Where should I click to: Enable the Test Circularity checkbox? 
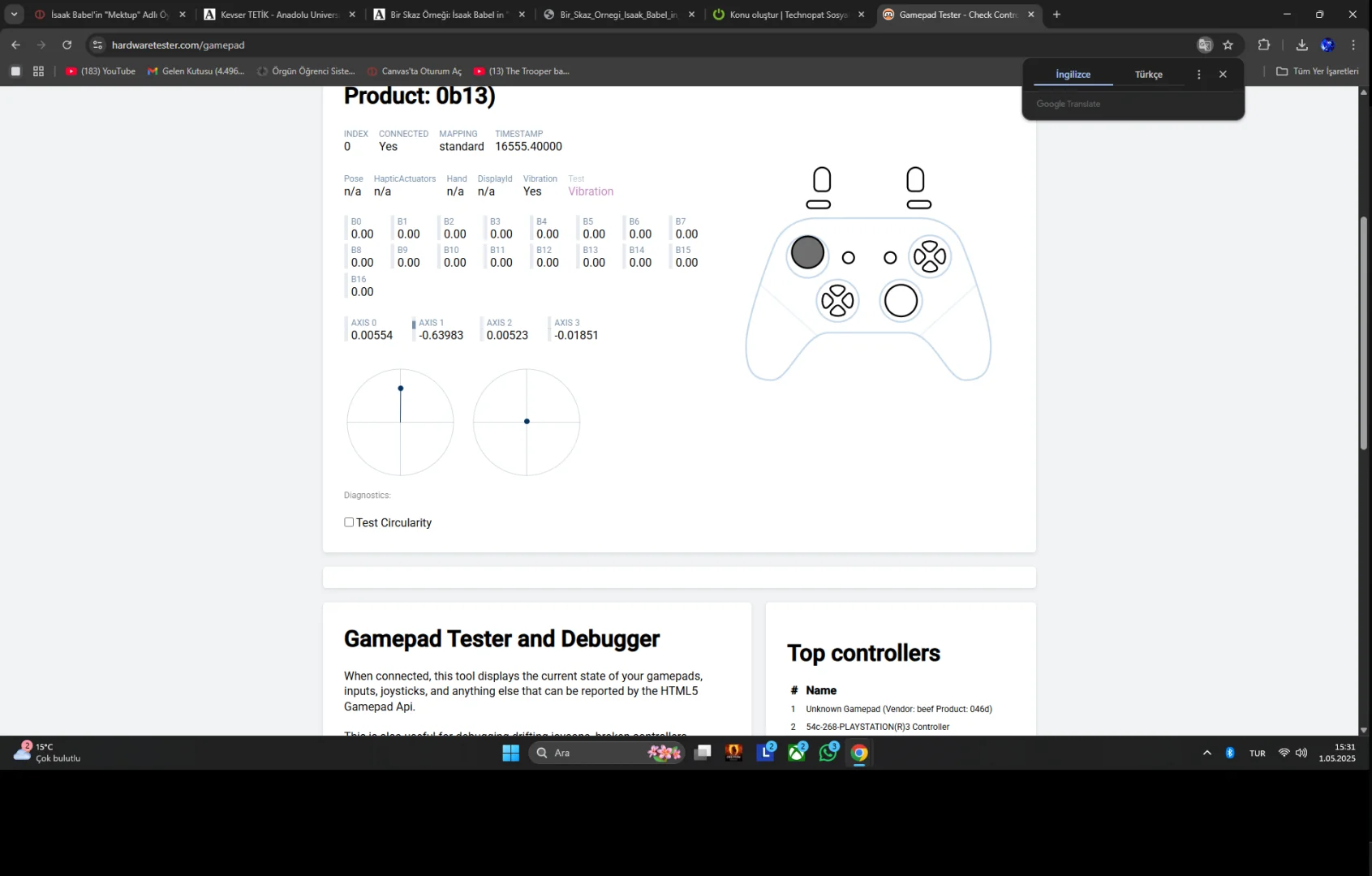tap(349, 522)
